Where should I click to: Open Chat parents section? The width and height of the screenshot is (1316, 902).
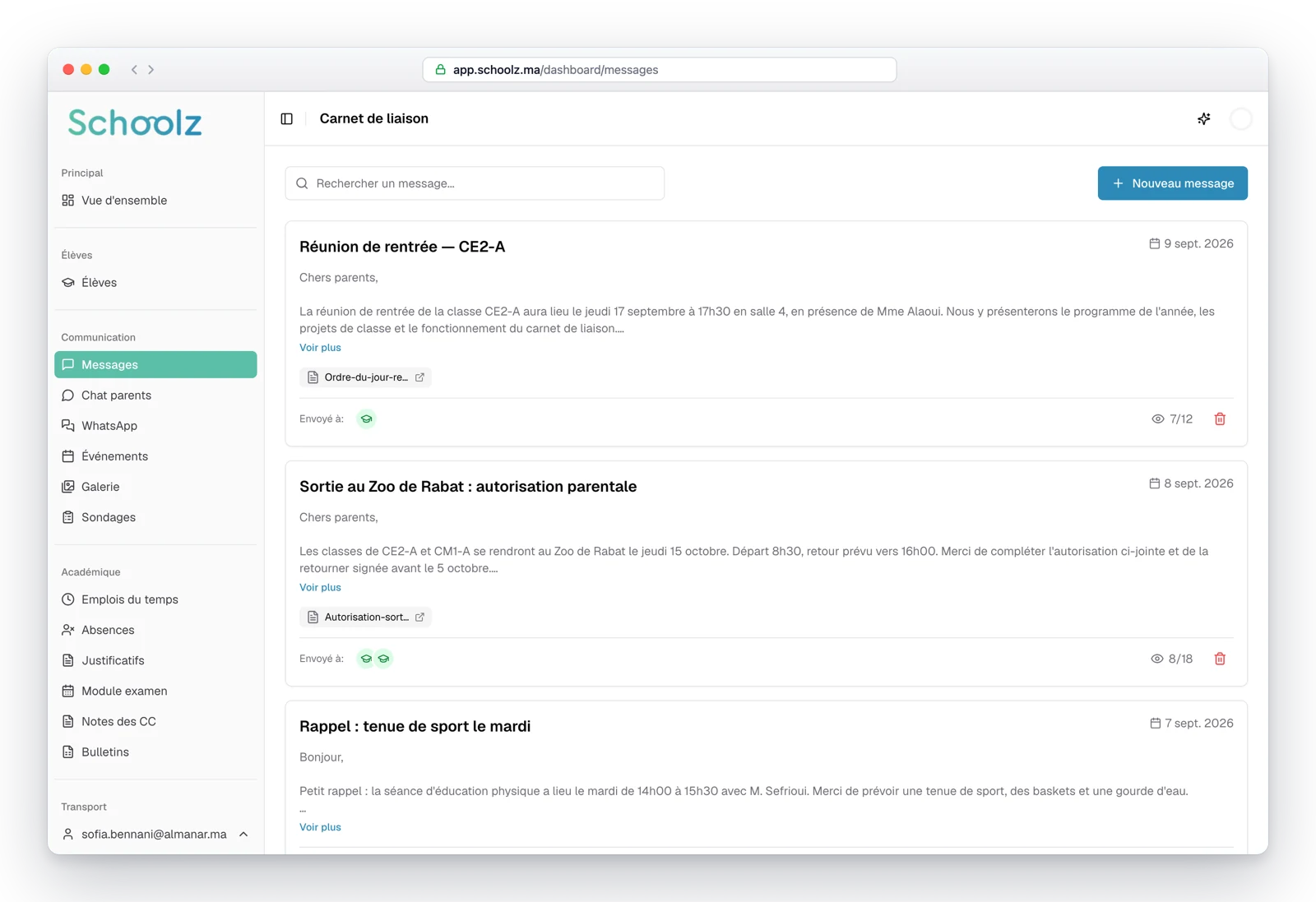[x=155, y=395]
